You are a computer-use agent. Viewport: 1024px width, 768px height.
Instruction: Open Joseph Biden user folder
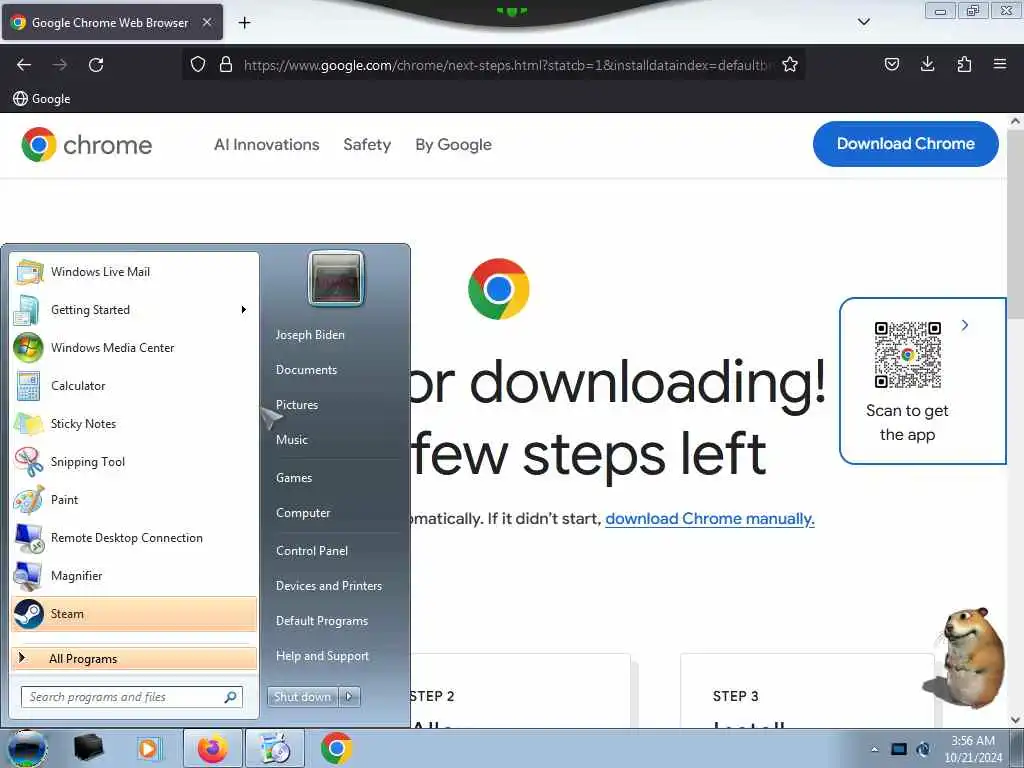pos(310,334)
